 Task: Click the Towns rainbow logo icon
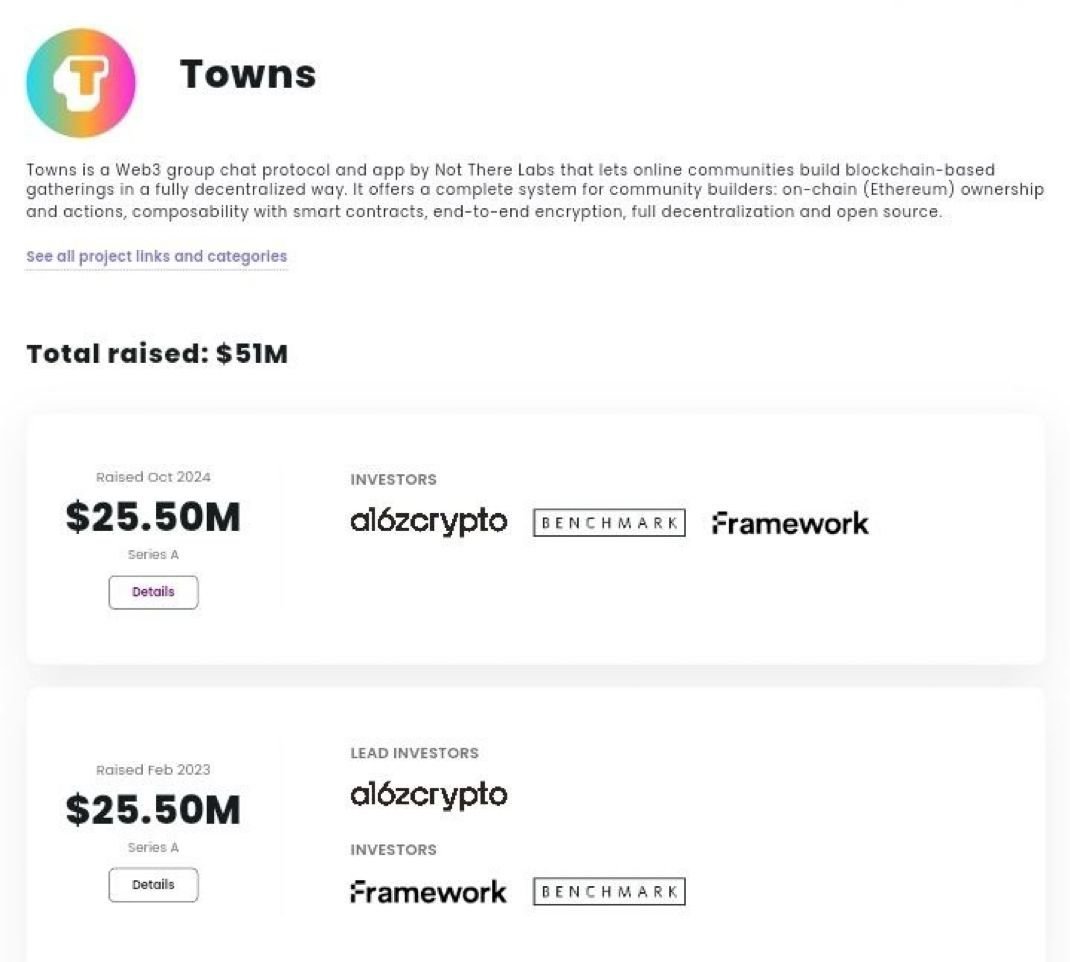pos(80,84)
